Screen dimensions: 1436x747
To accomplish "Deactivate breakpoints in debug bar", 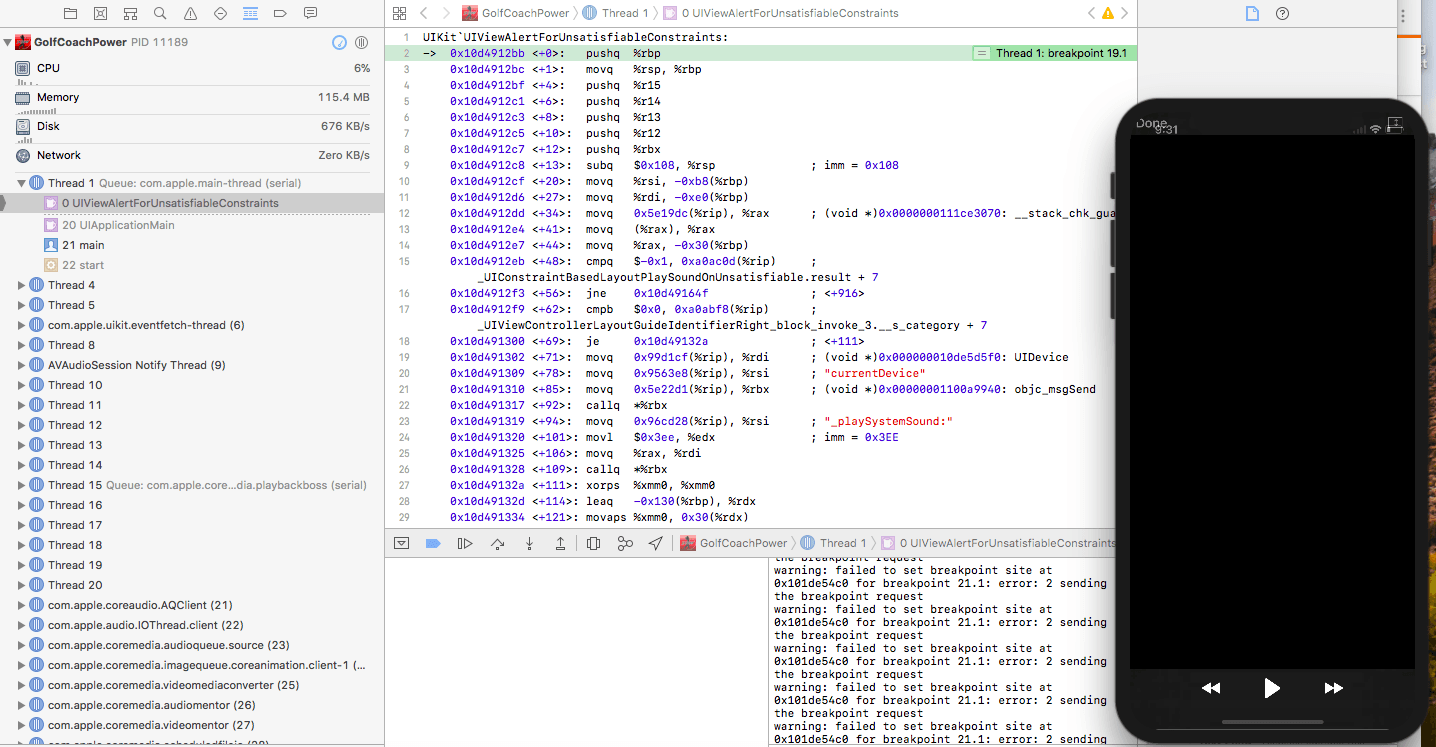I will 433,543.
